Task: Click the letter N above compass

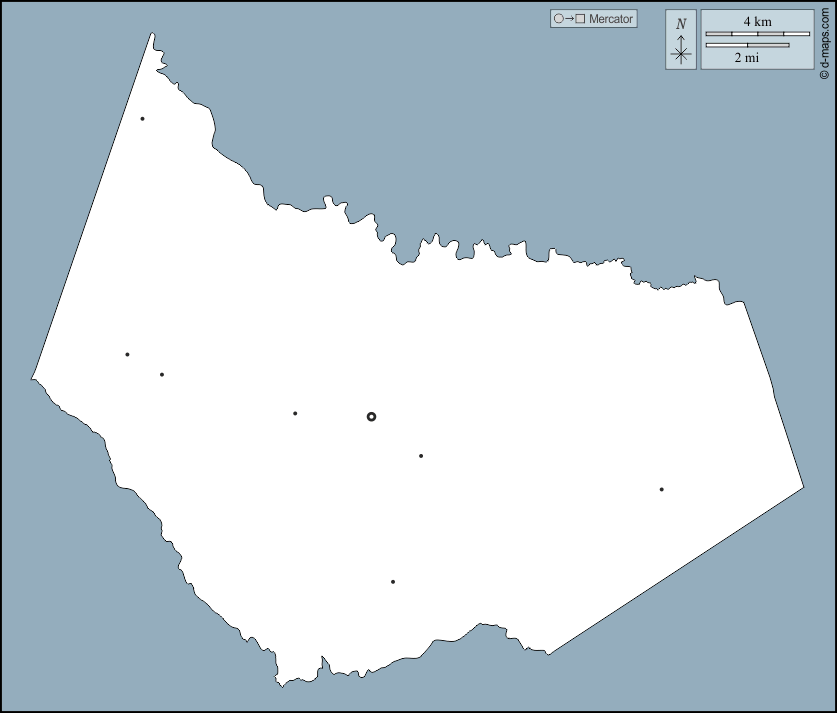Action: [x=681, y=24]
